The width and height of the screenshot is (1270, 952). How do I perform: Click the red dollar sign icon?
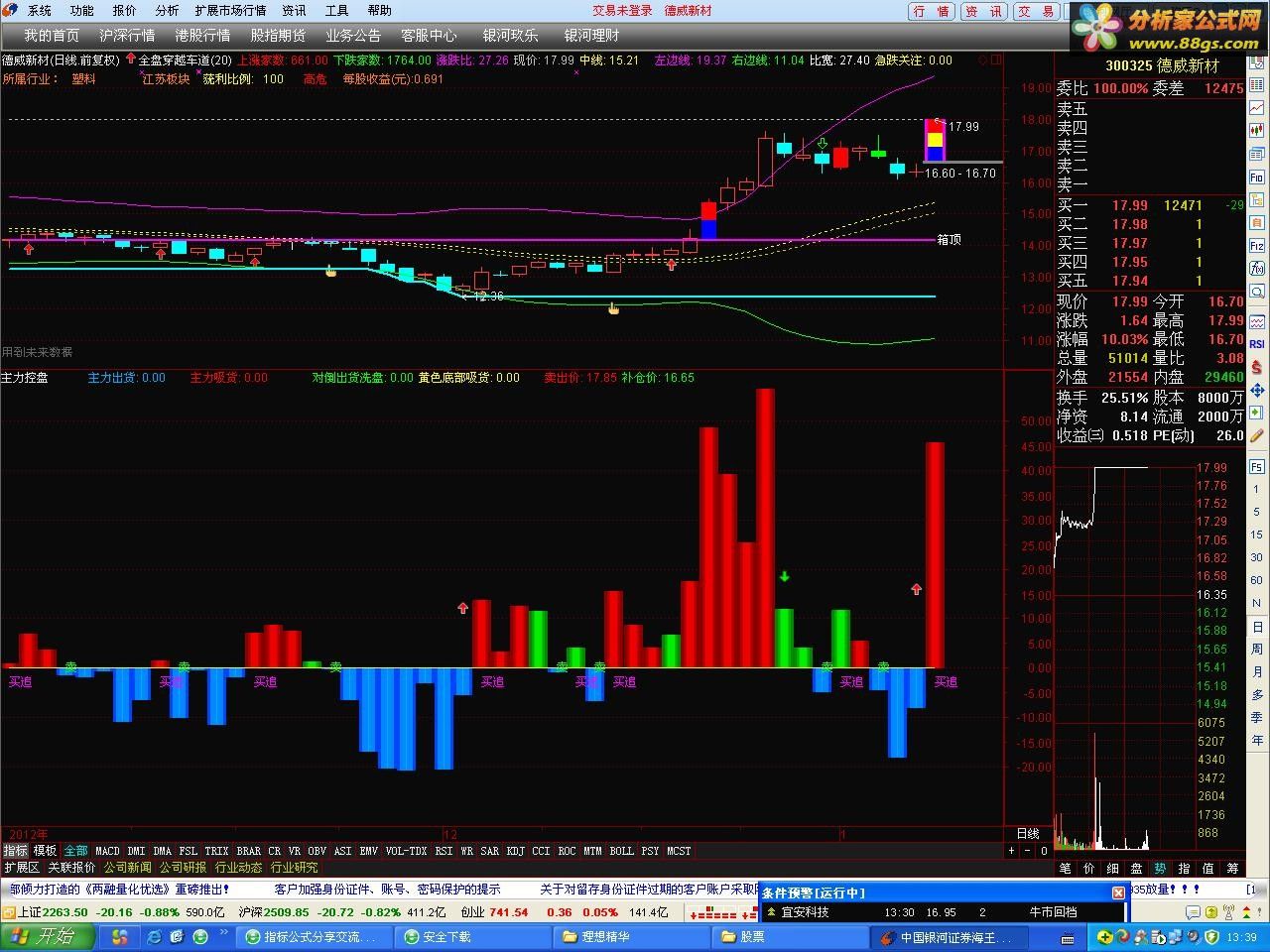1257,366
